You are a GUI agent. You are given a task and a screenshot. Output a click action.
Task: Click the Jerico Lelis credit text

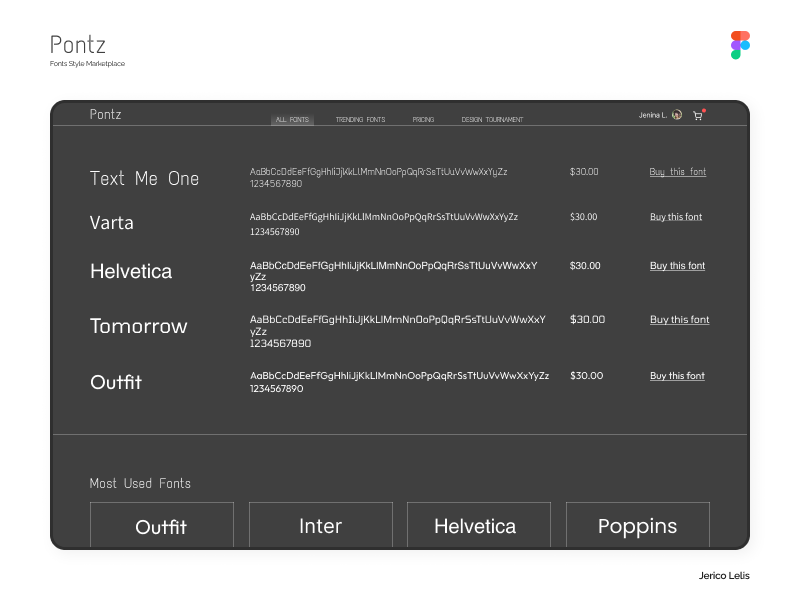coord(723,576)
